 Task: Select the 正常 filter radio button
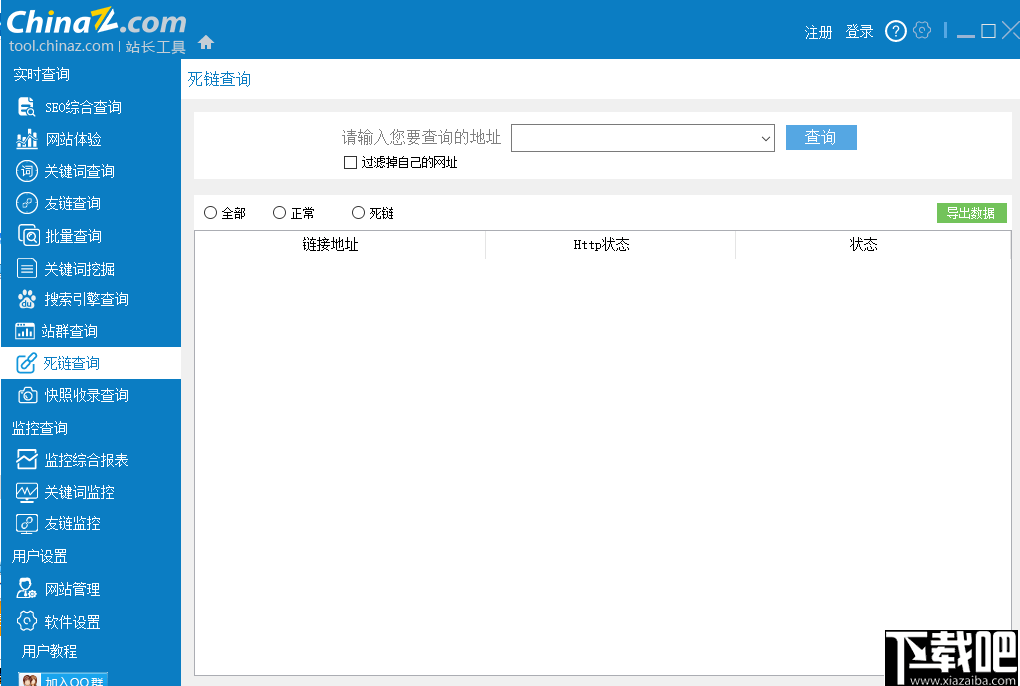(x=280, y=212)
